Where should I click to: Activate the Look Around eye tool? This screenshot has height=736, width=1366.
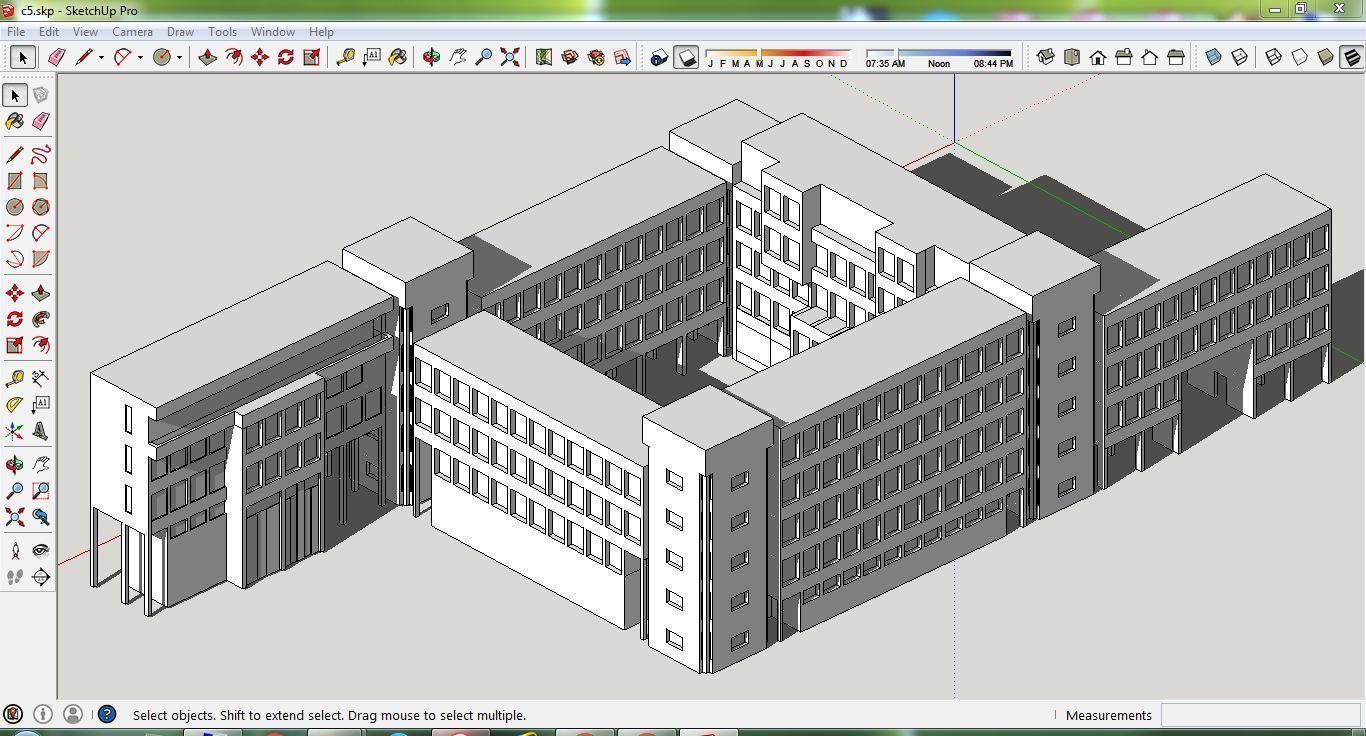(x=41, y=551)
